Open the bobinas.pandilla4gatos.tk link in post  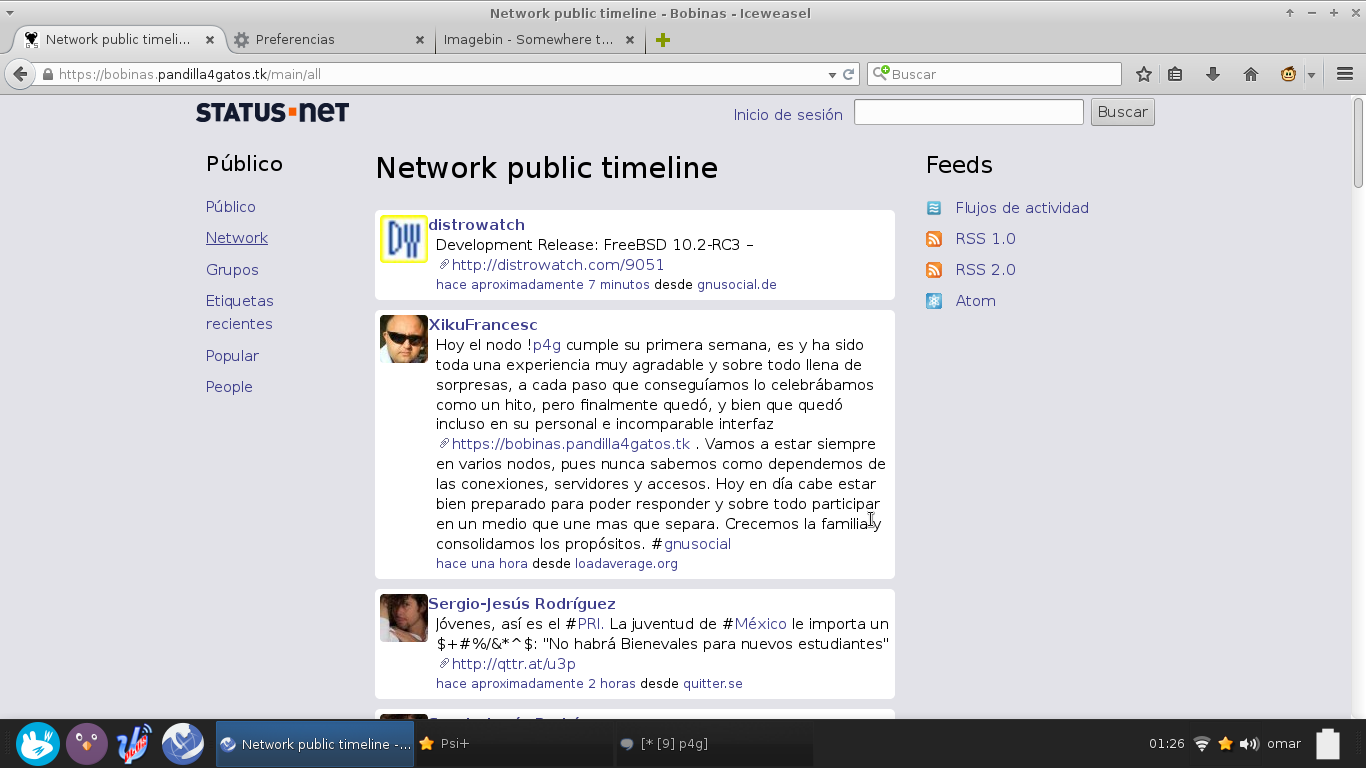click(571, 444)
